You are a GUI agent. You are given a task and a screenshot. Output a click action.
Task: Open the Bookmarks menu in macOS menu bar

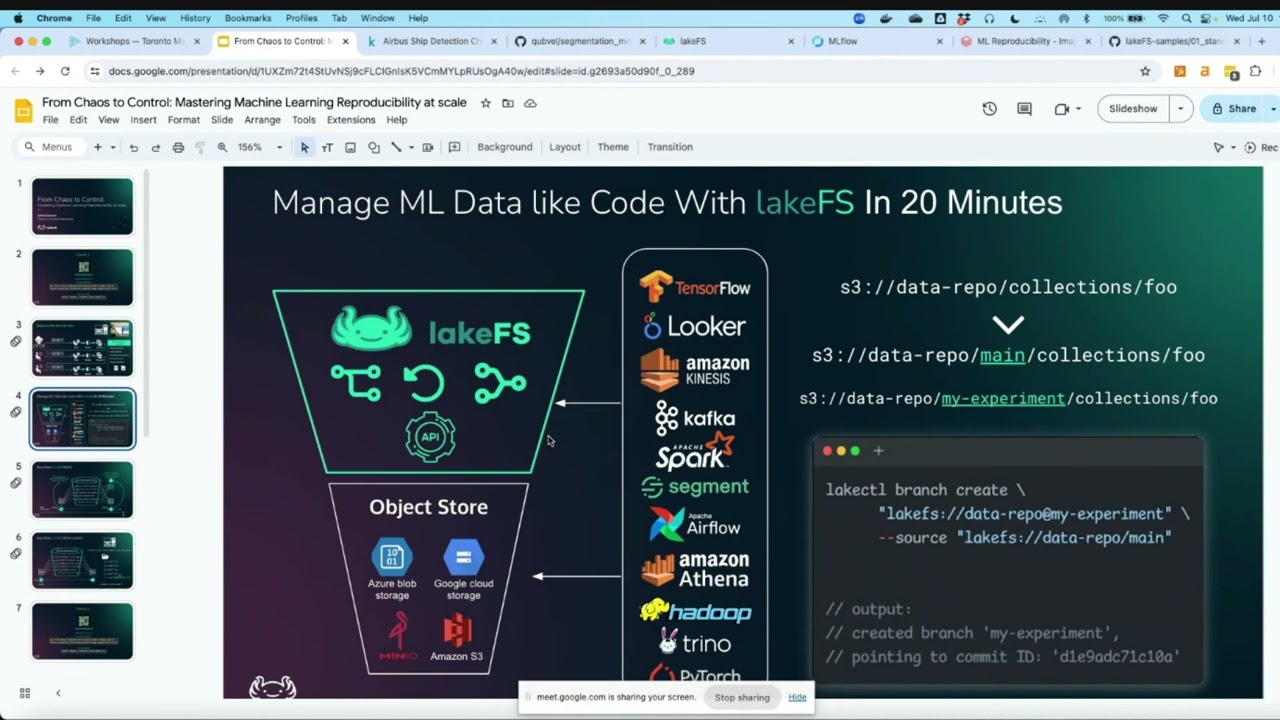pyautogui.click(x=248, y=18)
